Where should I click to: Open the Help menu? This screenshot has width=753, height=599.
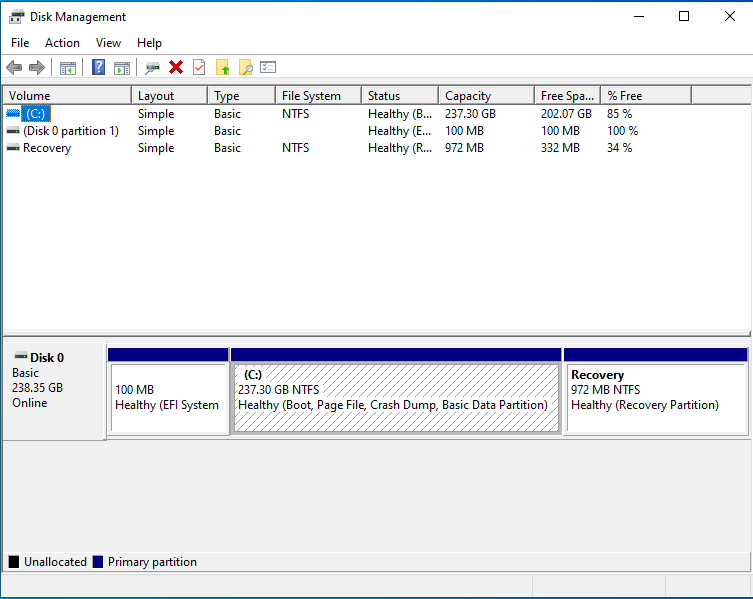149,43
